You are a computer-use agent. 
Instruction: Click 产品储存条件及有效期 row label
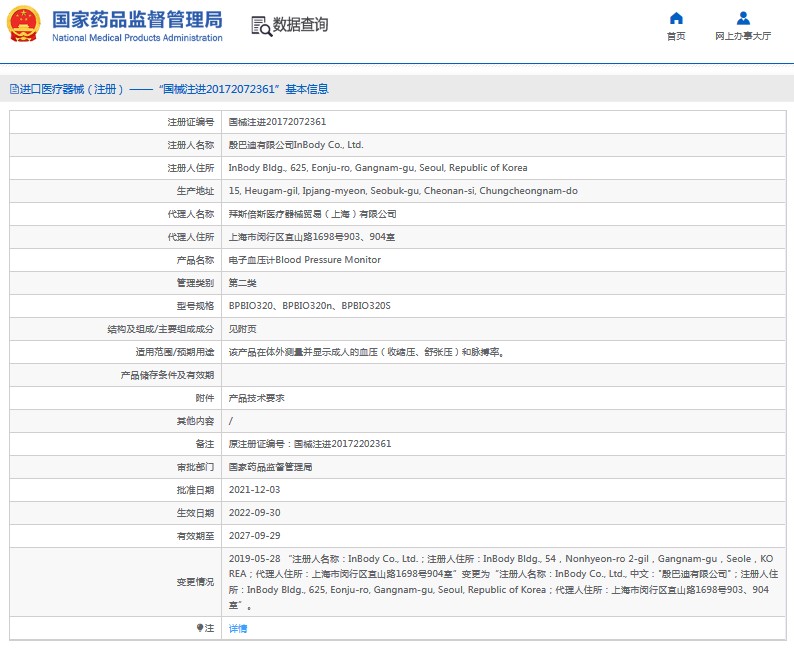pos(168,375)
